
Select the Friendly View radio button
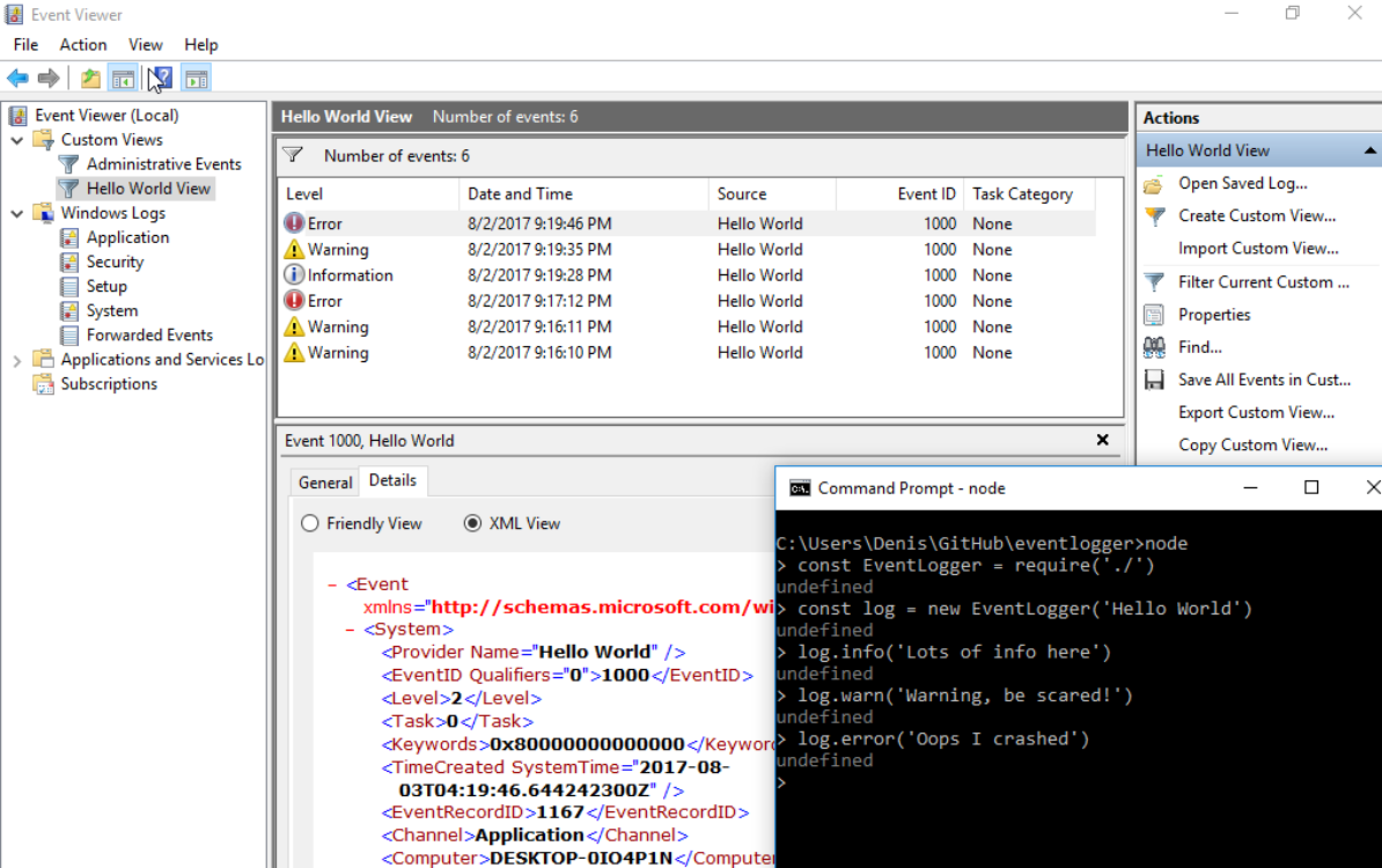click(x=310, y=524)
